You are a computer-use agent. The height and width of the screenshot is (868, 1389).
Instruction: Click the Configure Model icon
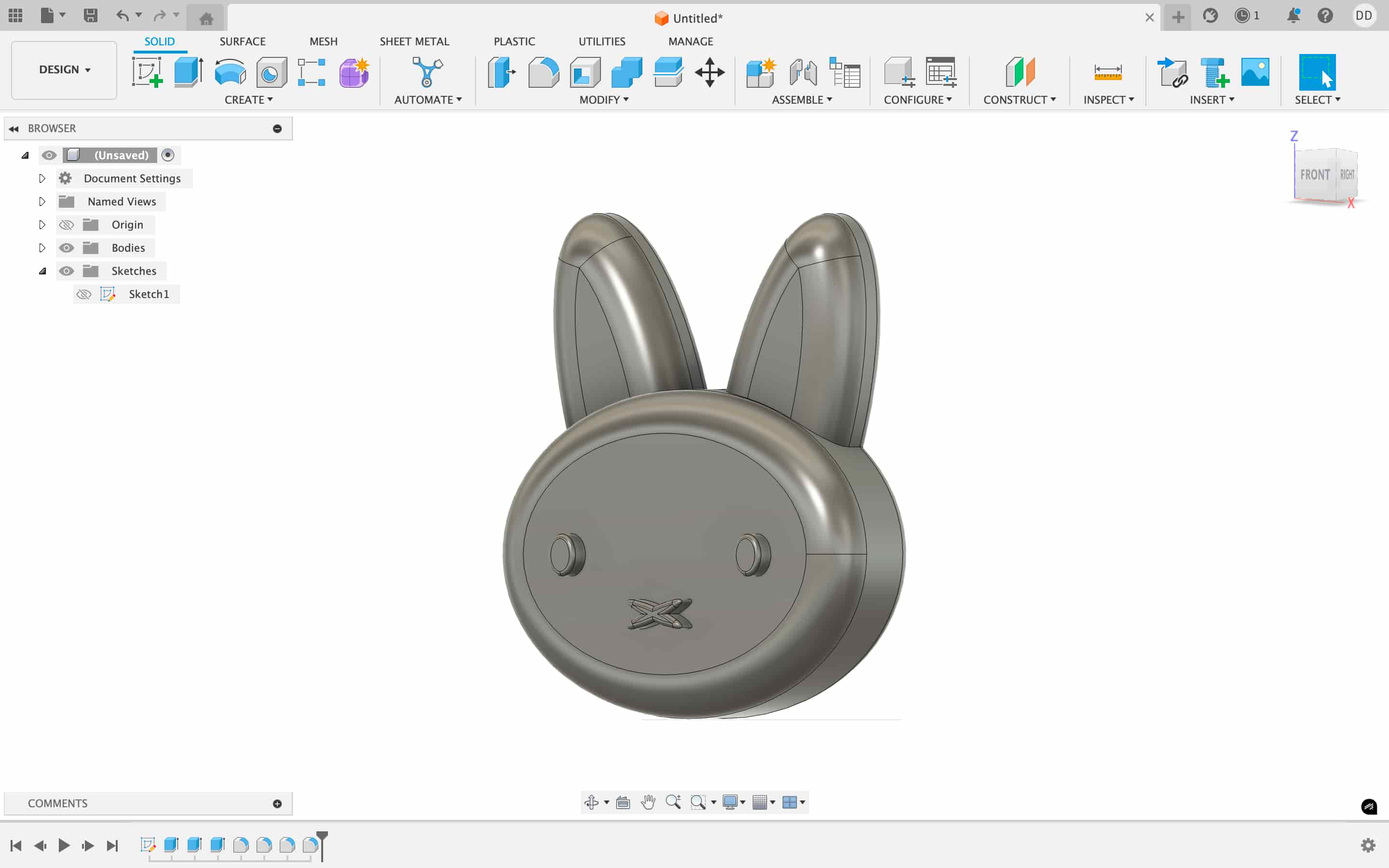click(899, 72)
